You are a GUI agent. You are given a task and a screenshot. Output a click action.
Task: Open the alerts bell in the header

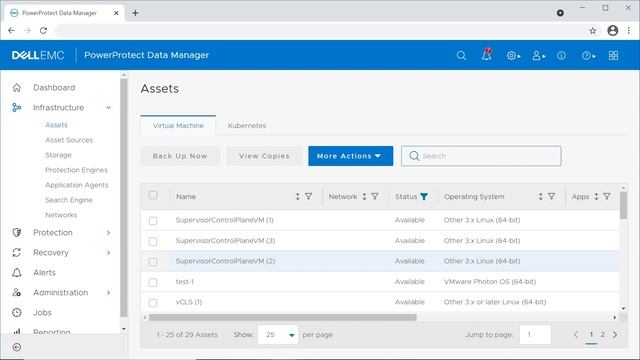click(487, 55)
